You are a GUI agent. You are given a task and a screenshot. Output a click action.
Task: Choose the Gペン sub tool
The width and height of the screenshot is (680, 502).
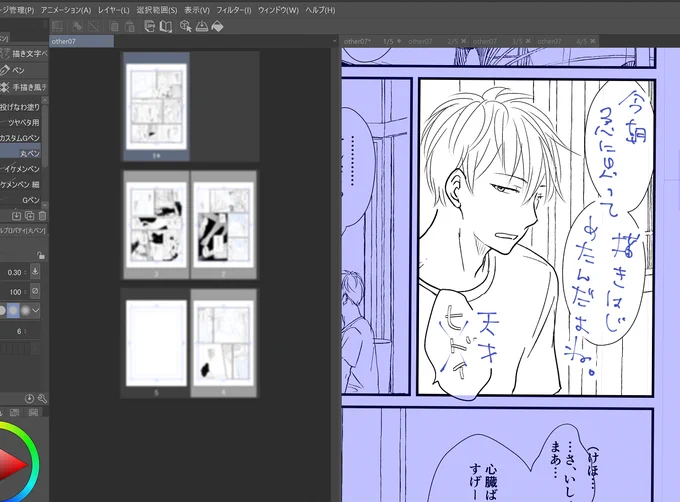[20, 200]
